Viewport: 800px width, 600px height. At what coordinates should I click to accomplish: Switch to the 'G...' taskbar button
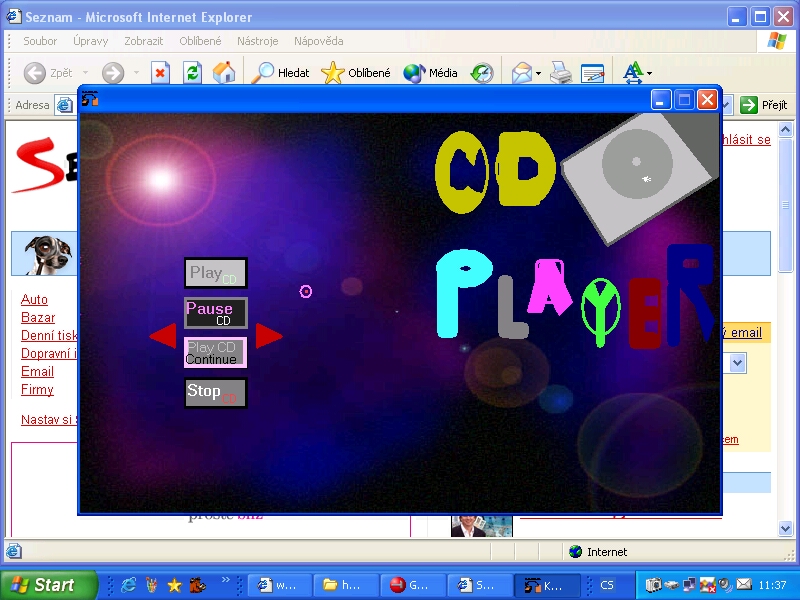(412, 585)
